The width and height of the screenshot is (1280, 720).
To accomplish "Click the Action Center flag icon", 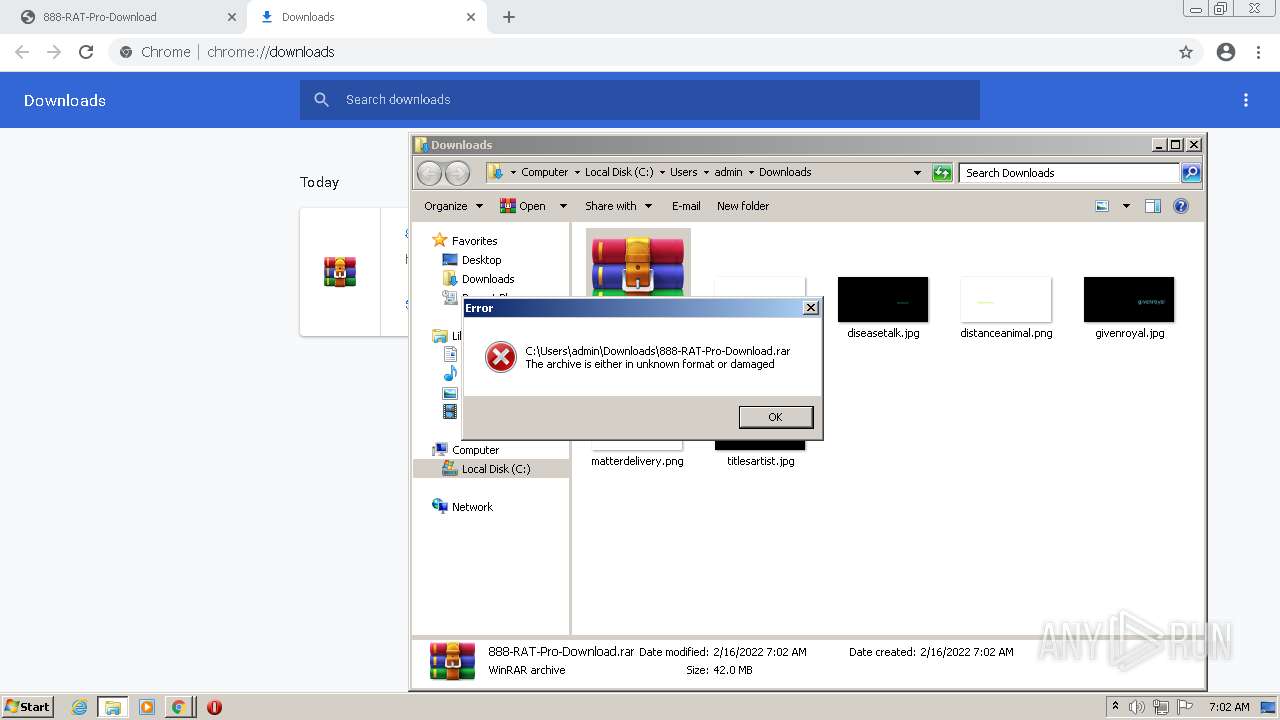I will (x=1185, y=707).
